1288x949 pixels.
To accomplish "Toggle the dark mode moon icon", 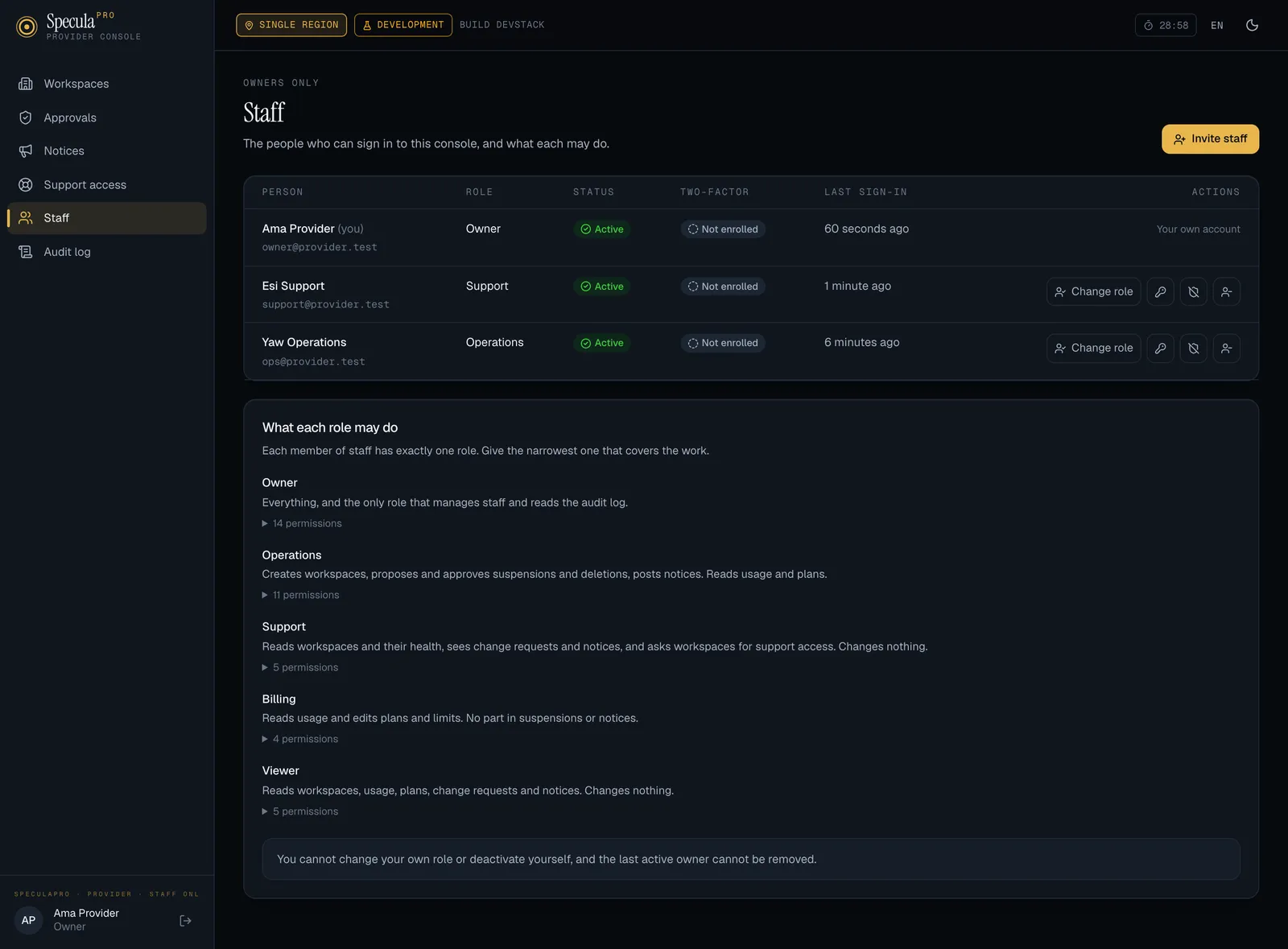I will coord(1252,25).
